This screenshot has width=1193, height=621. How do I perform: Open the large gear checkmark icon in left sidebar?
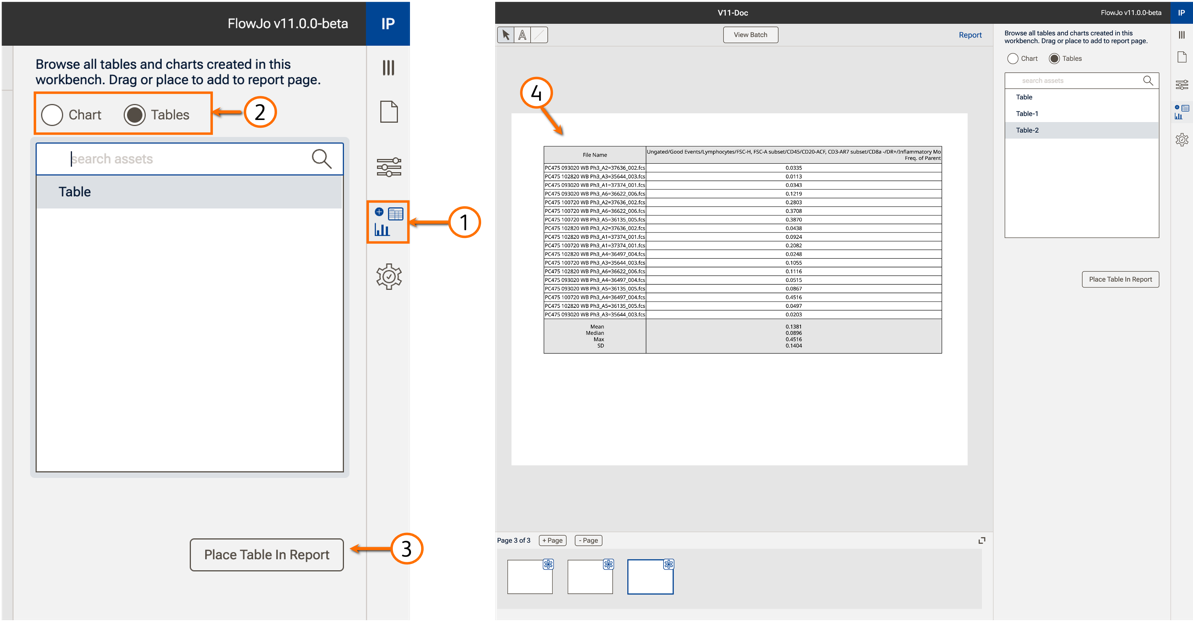tap(388, 277)
